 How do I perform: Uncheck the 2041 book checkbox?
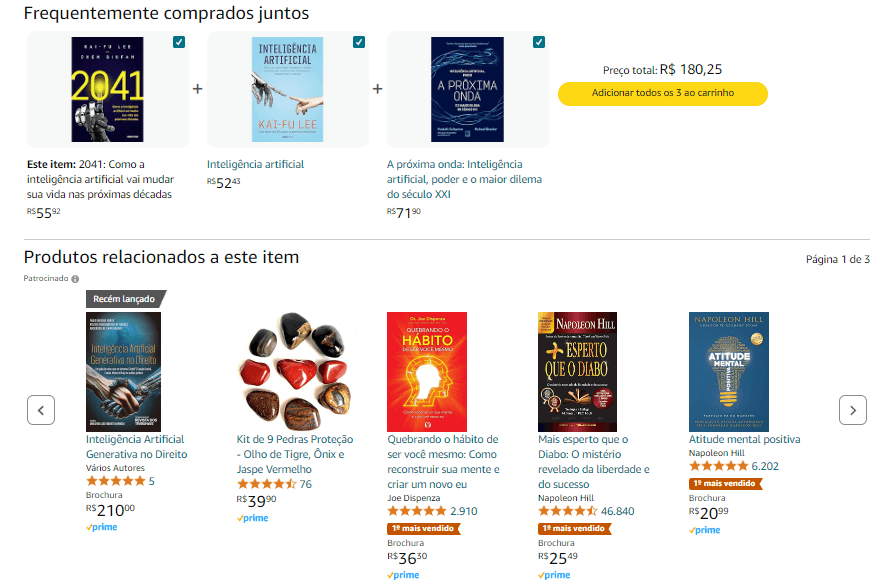(178, 42)
